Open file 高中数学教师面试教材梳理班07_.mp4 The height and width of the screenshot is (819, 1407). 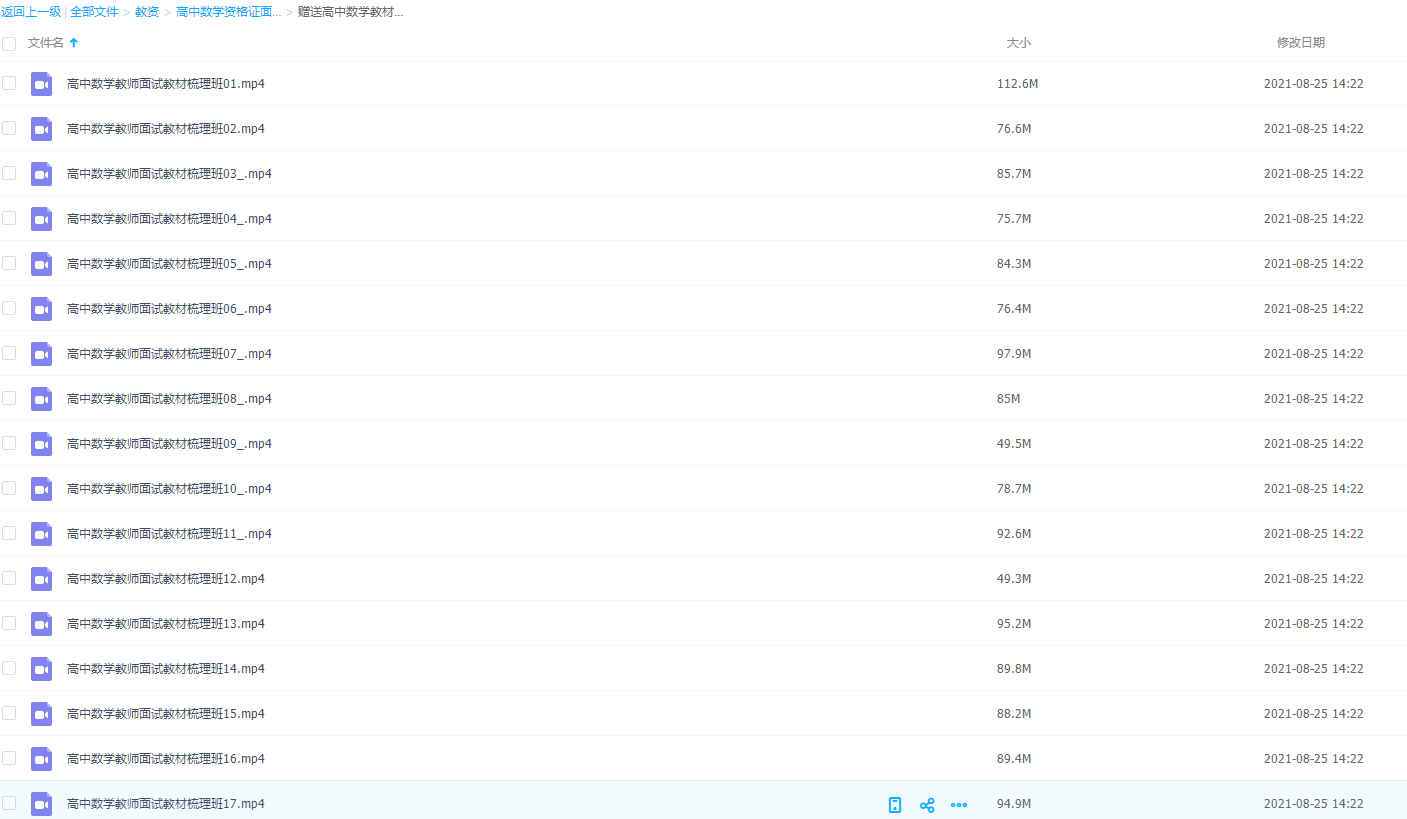pyautogui.click(x=169, y=354)
